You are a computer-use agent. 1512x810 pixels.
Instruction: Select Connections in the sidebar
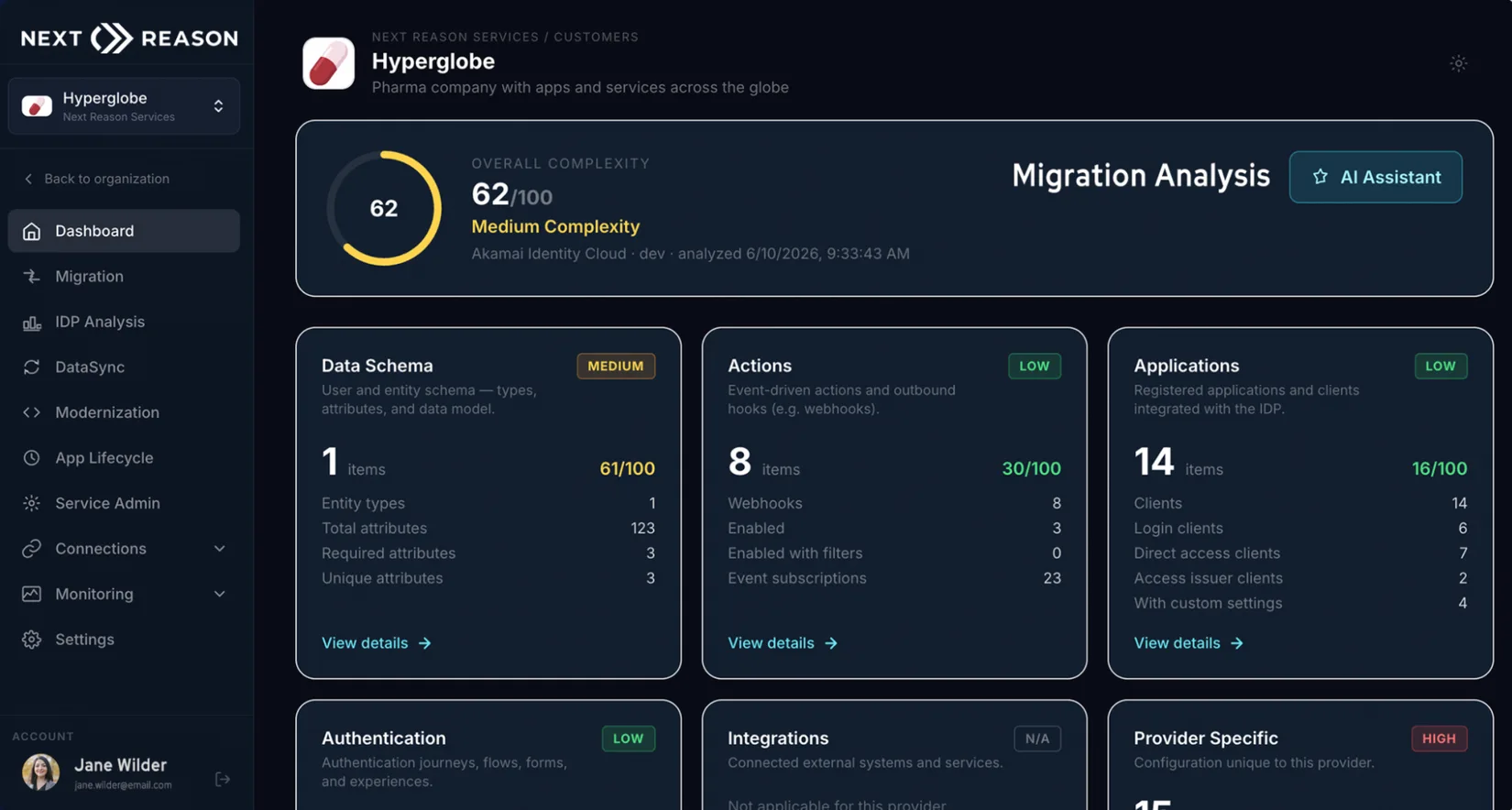tap(124, 548)
